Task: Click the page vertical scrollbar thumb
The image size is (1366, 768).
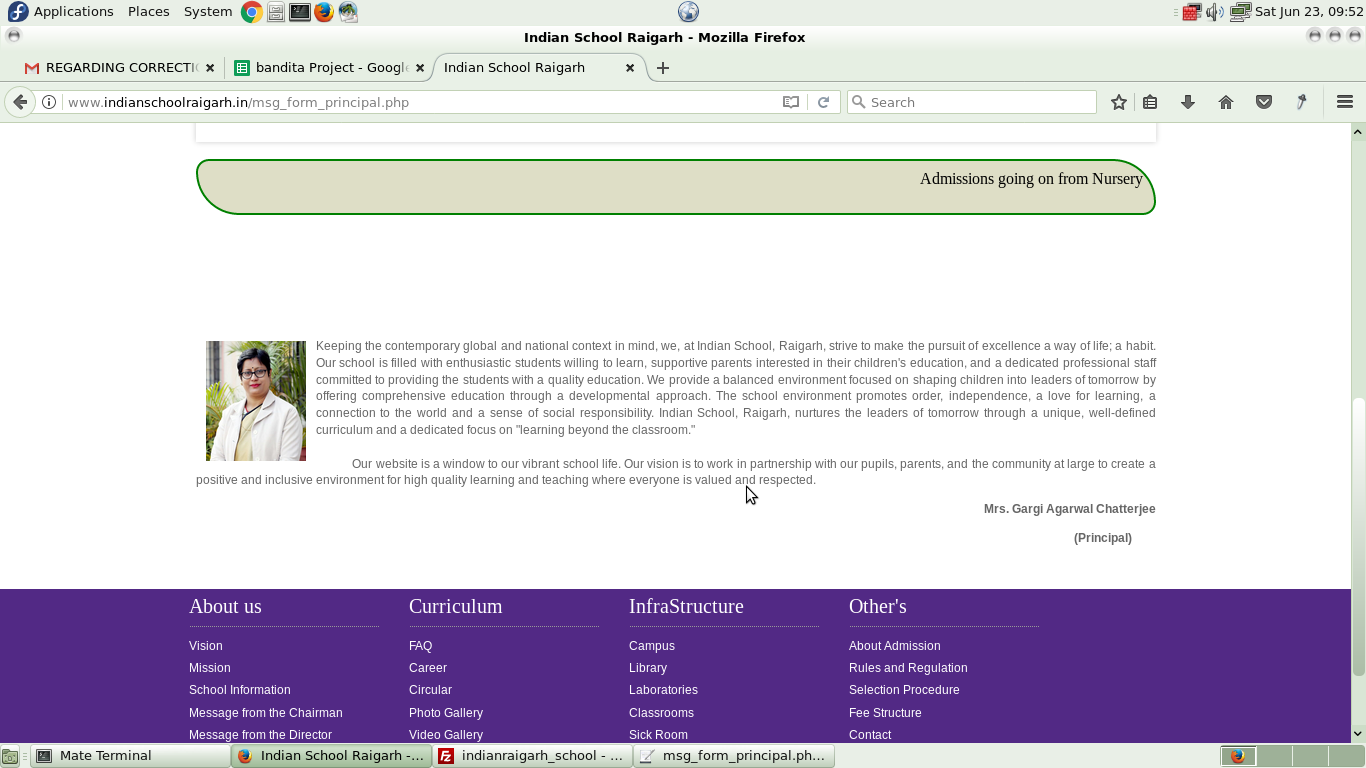Action: [x=1358, y=537]
